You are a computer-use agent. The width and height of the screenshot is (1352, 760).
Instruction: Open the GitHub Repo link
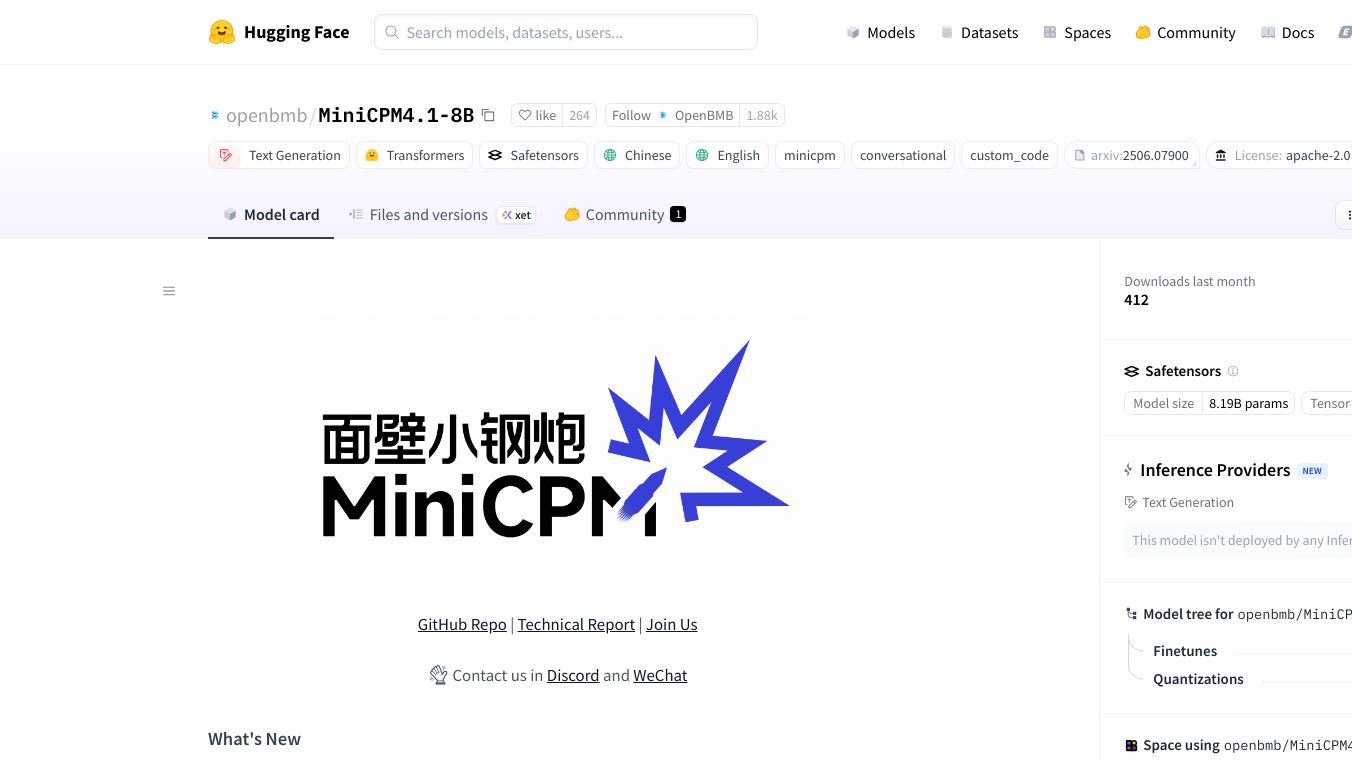[x=462, y=624]
